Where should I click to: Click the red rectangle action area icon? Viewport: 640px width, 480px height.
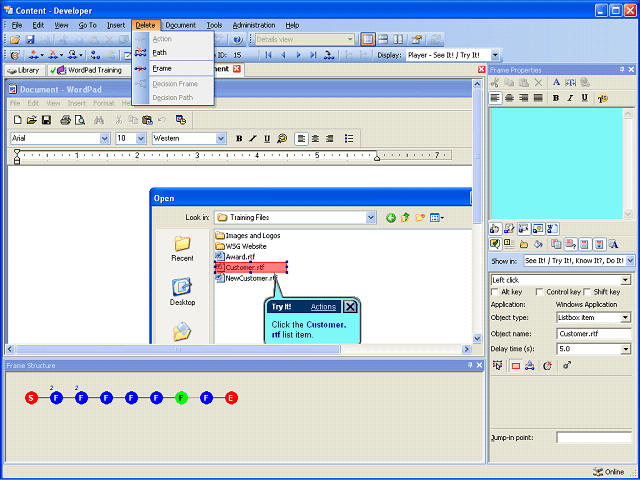tap(516, 366)
